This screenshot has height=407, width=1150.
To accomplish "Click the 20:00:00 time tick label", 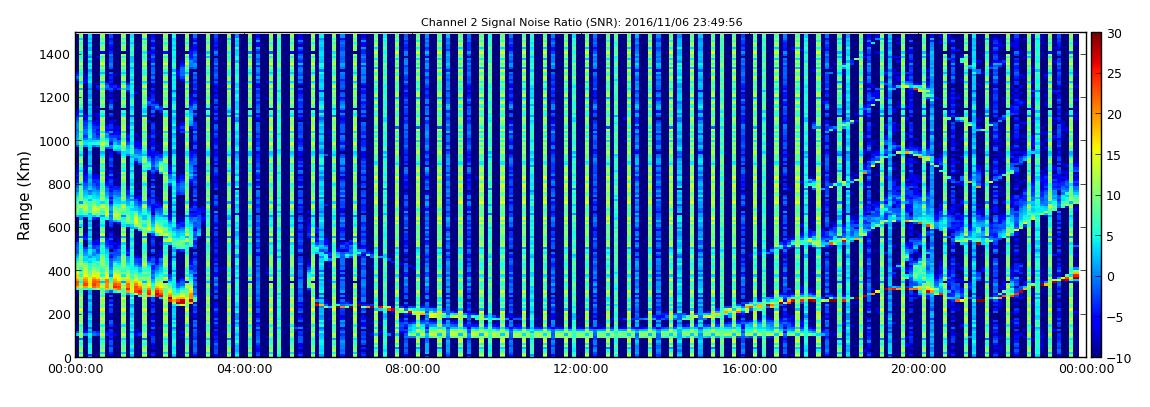I will tap(916, 370).
